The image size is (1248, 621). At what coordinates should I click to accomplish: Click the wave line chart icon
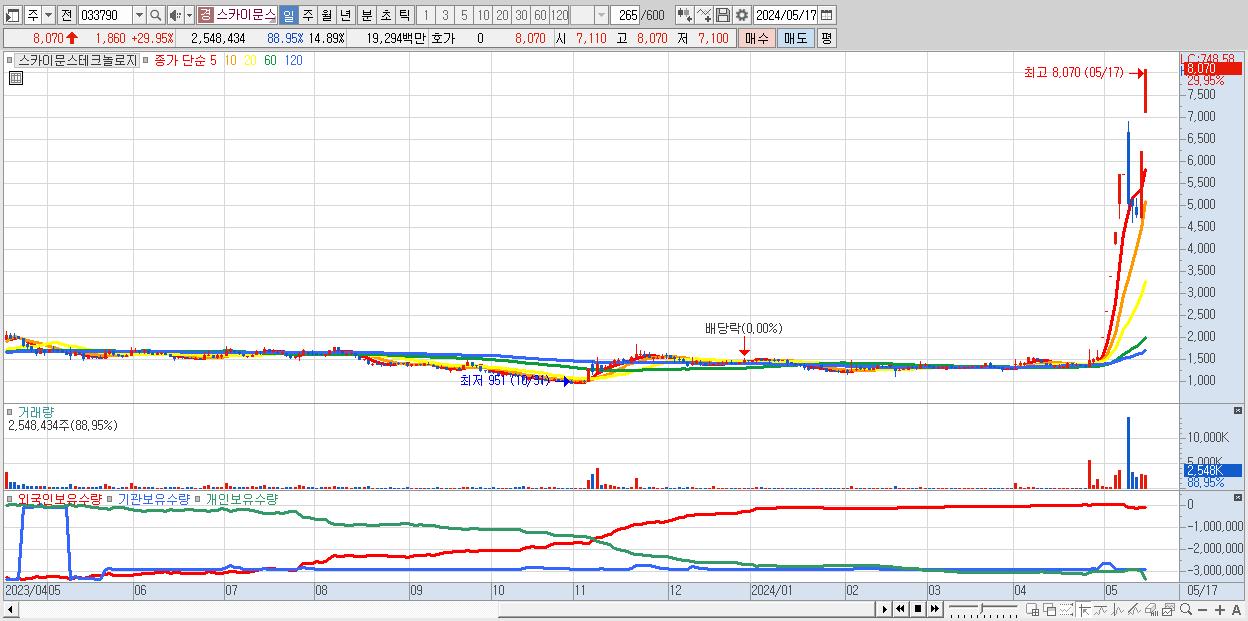point(1117,609)
